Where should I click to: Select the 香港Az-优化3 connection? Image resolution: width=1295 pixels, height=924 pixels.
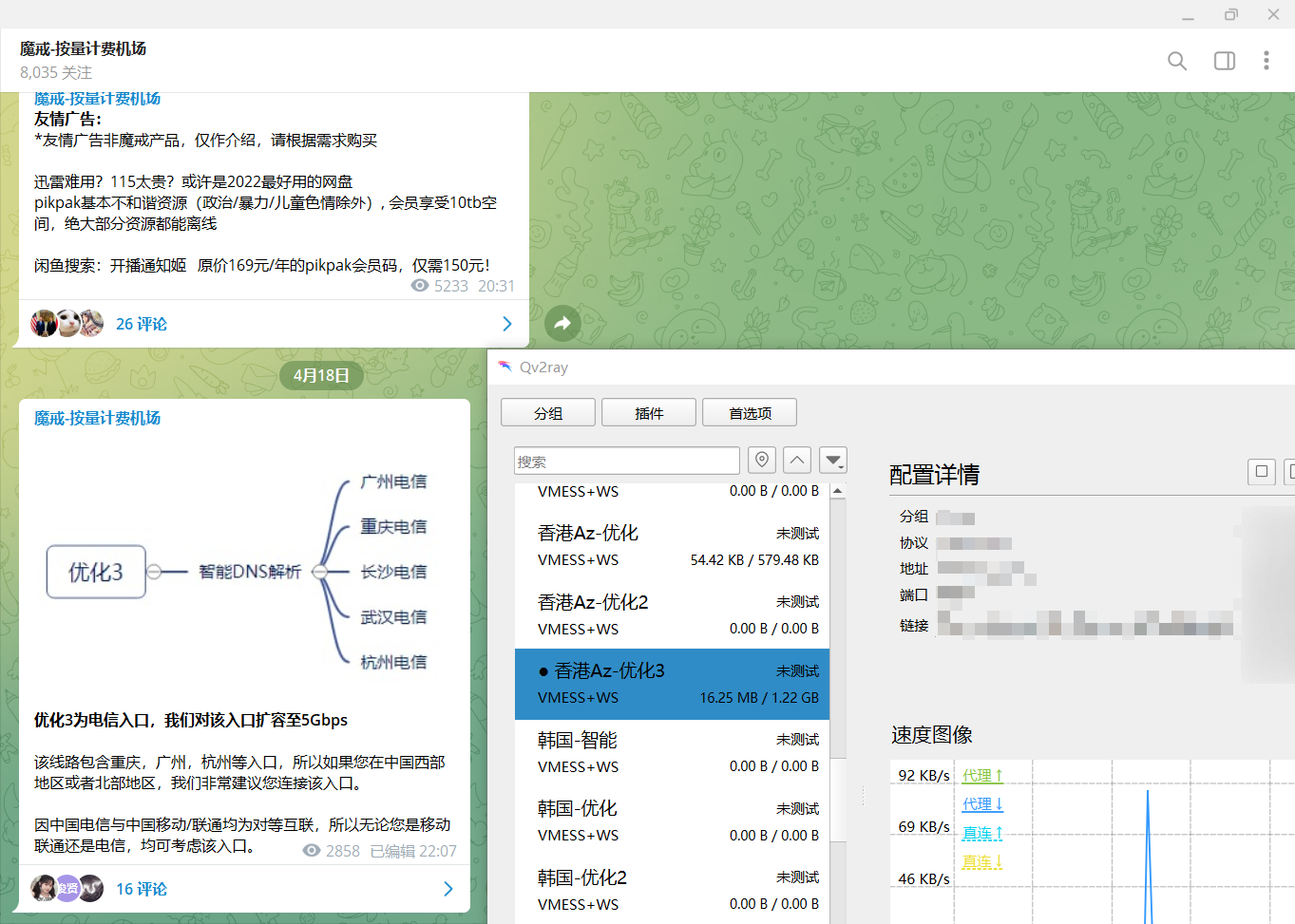(672, 684)
